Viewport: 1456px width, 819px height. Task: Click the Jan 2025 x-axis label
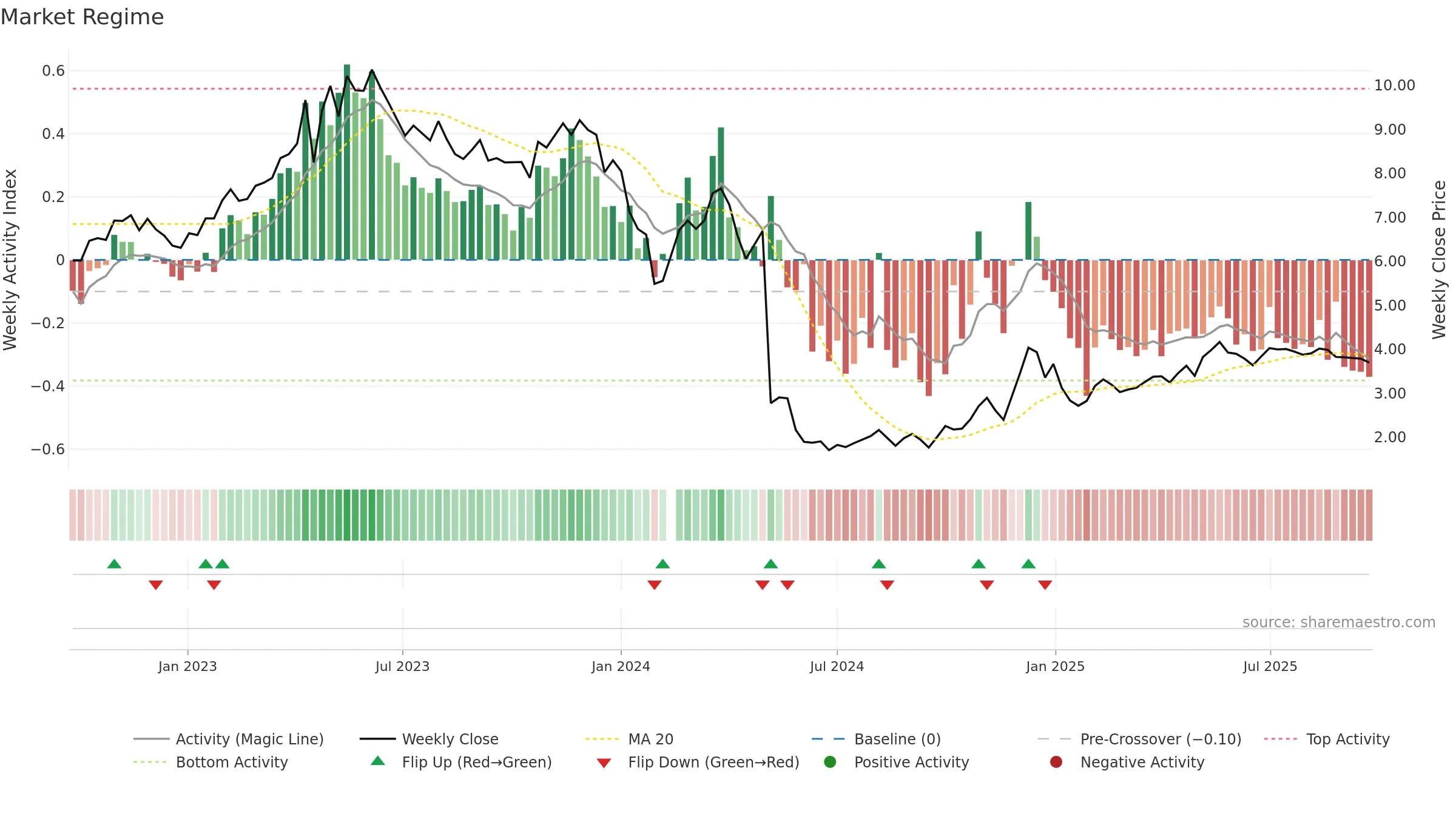click(1055, 666)
